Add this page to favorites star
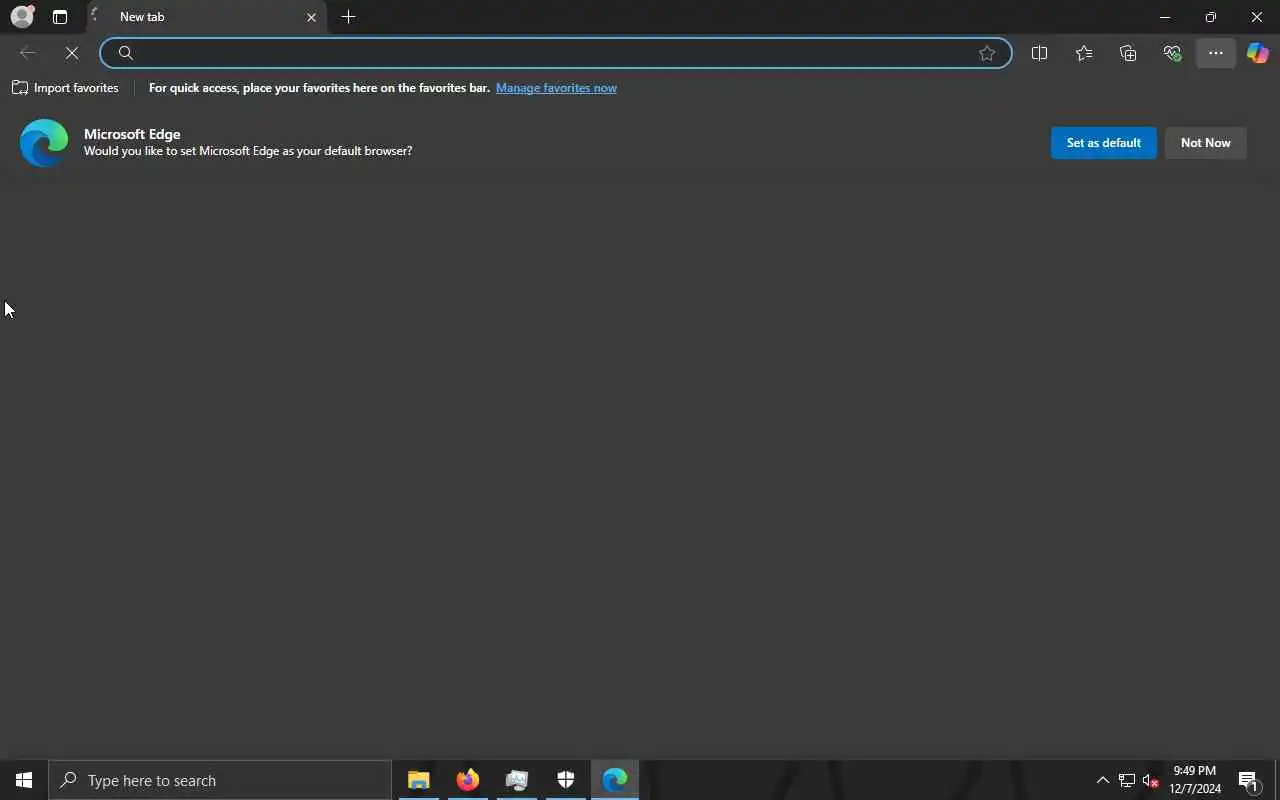 point(987,53)
